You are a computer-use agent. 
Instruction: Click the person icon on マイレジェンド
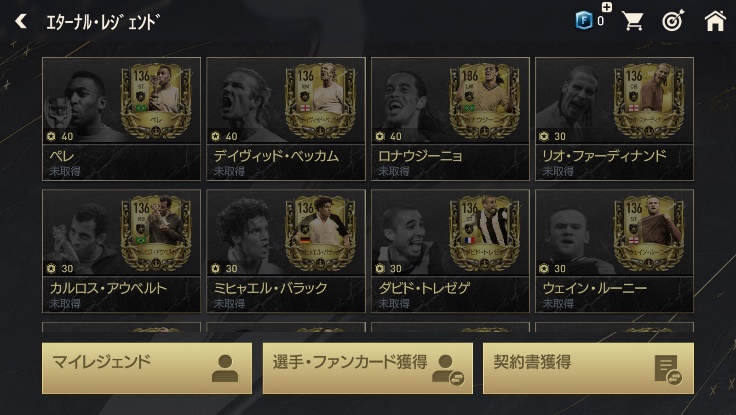tap(225, 368)
